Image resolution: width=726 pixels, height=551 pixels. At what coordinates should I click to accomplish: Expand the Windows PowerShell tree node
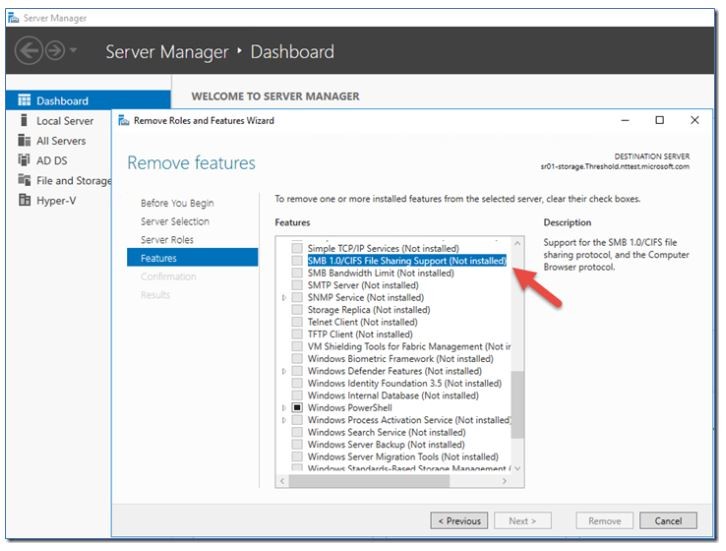pos(285,408)
